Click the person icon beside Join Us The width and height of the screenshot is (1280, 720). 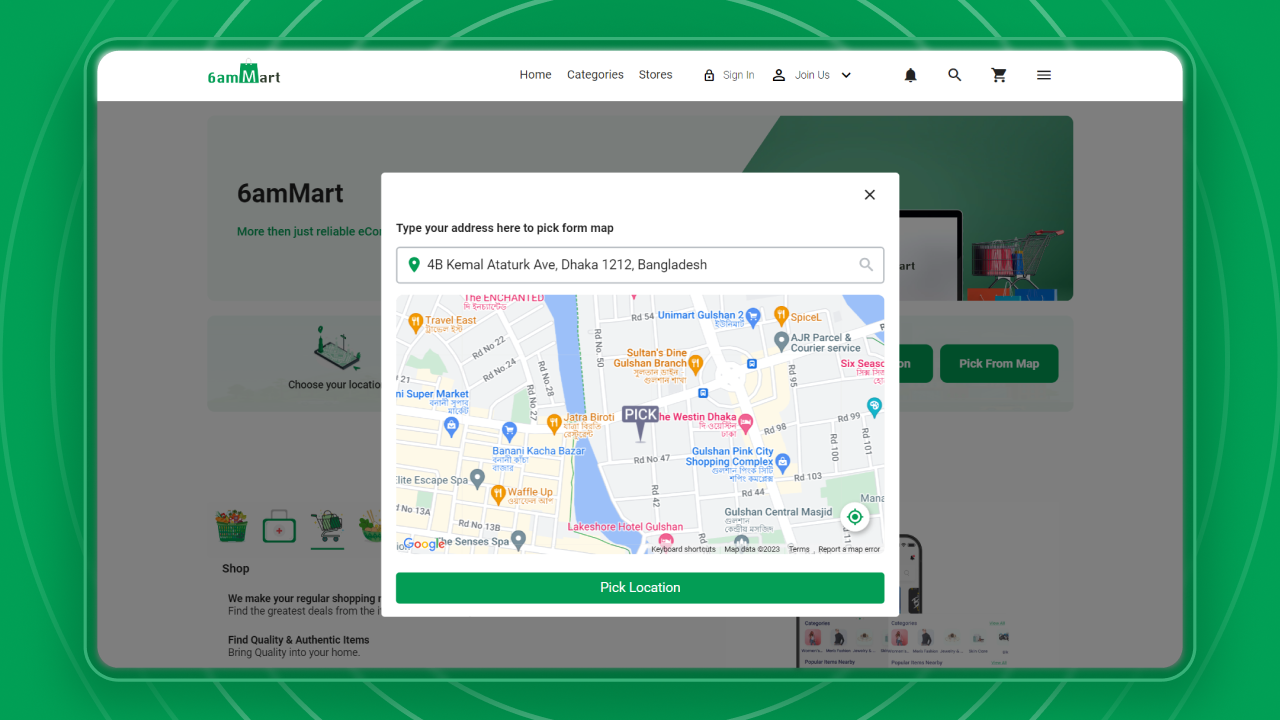[x=779, y=75]
